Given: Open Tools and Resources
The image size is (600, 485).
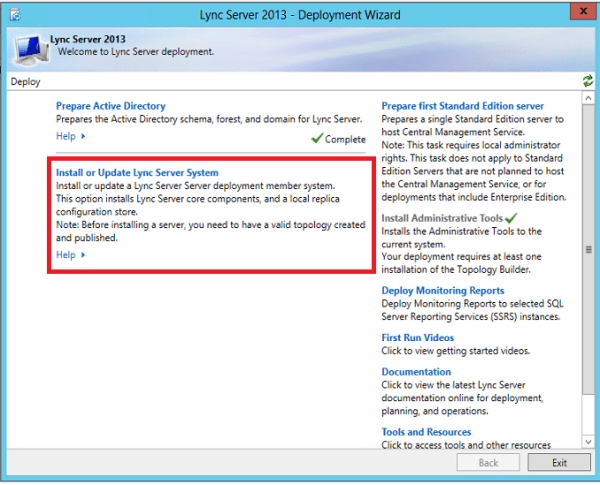Looking at the screenshot, I should 426,432.
